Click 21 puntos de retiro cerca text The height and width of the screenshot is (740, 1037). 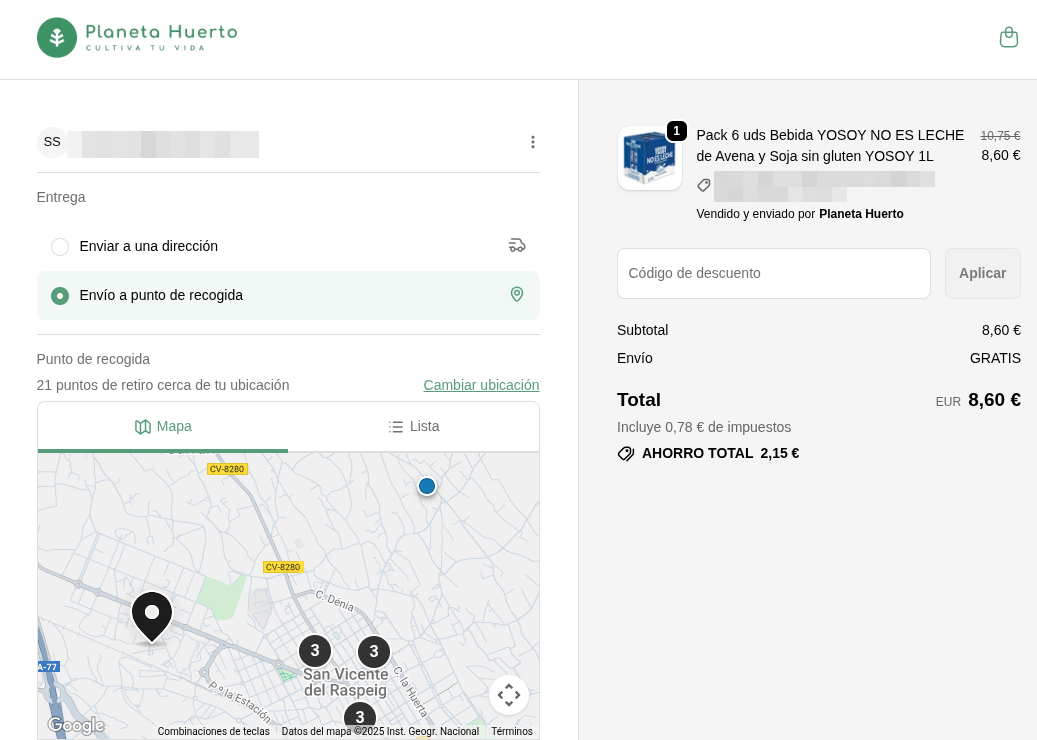point(163,385)
